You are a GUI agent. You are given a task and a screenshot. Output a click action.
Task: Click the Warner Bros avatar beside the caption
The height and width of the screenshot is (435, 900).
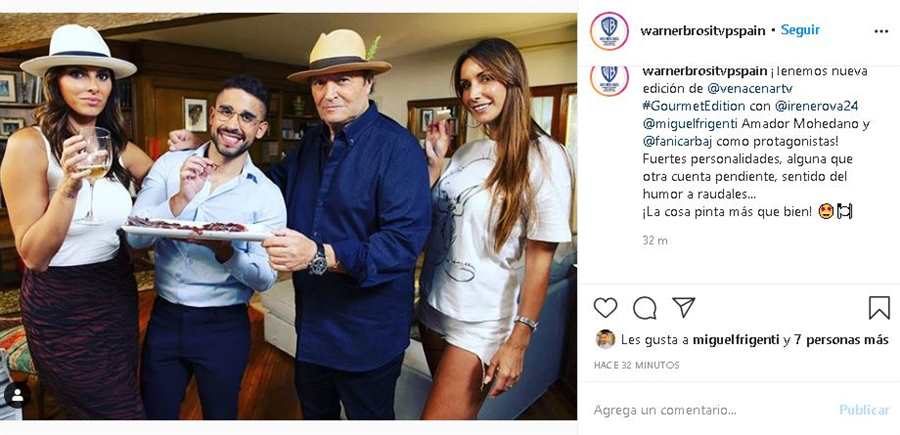609,79
